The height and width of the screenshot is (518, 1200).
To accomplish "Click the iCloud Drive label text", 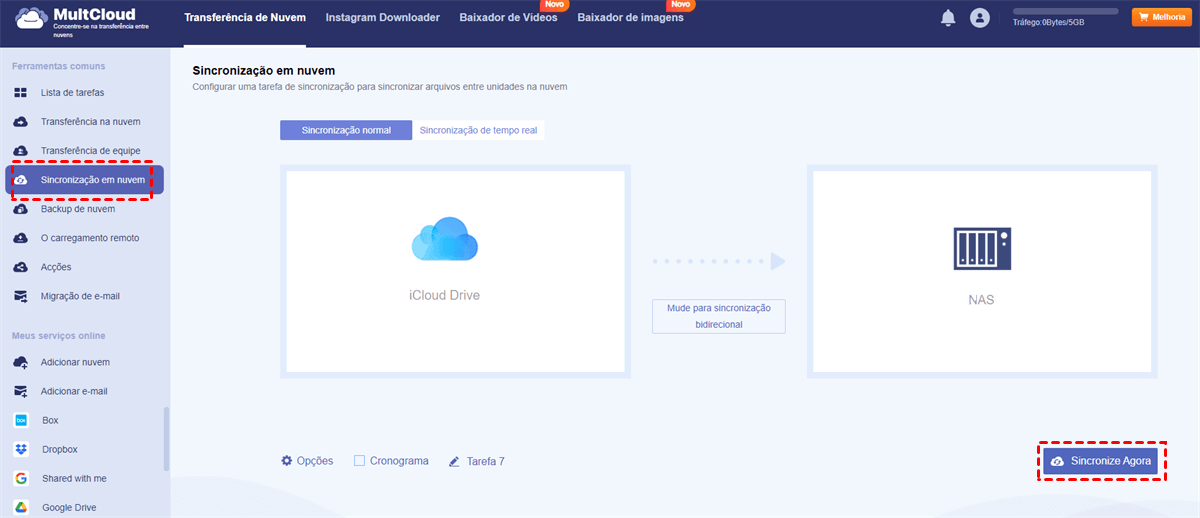I will point(445,296).
